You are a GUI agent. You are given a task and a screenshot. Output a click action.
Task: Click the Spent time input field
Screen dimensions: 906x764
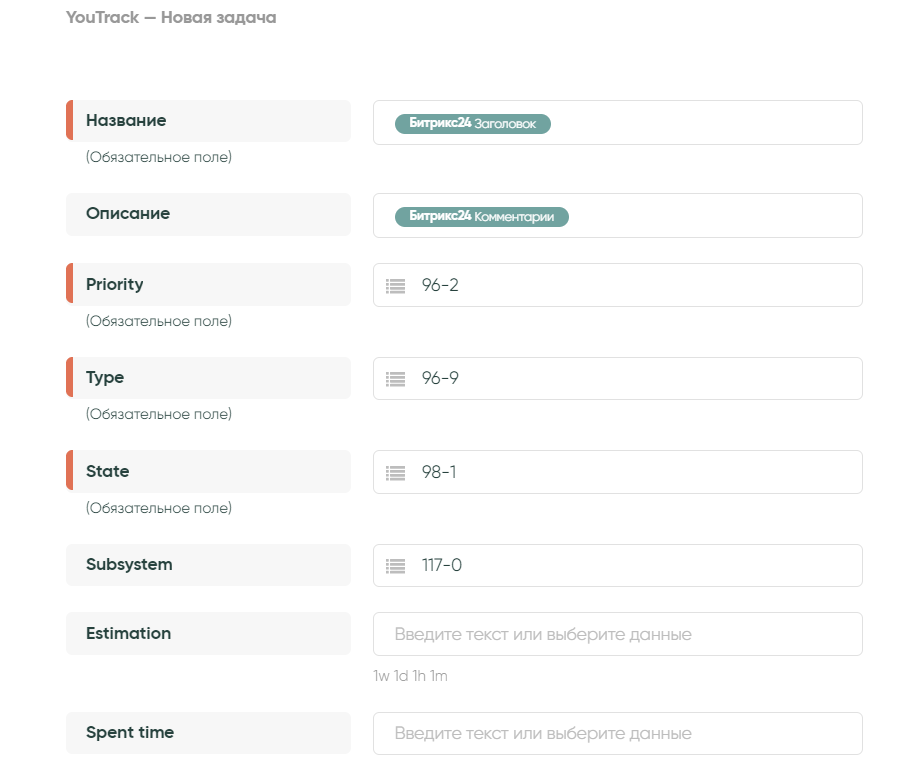pyautogui.click(x=617, y=733)
